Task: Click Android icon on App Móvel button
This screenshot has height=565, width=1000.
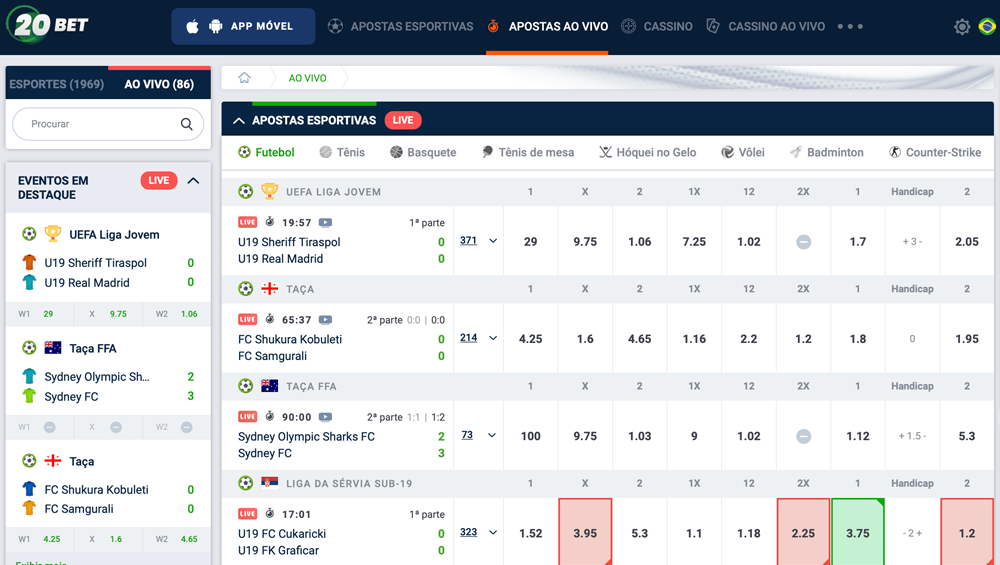Action: pyautogui.click(x=216, y=26)
